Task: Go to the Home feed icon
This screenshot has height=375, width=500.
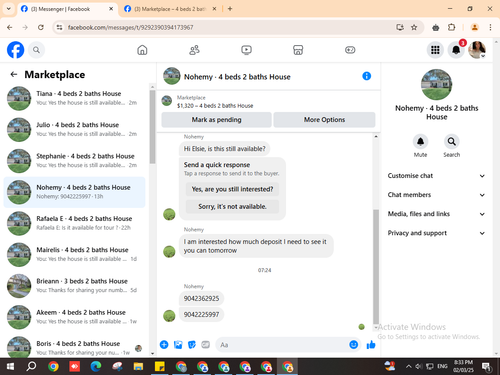Action: click(x=142, y=50)
